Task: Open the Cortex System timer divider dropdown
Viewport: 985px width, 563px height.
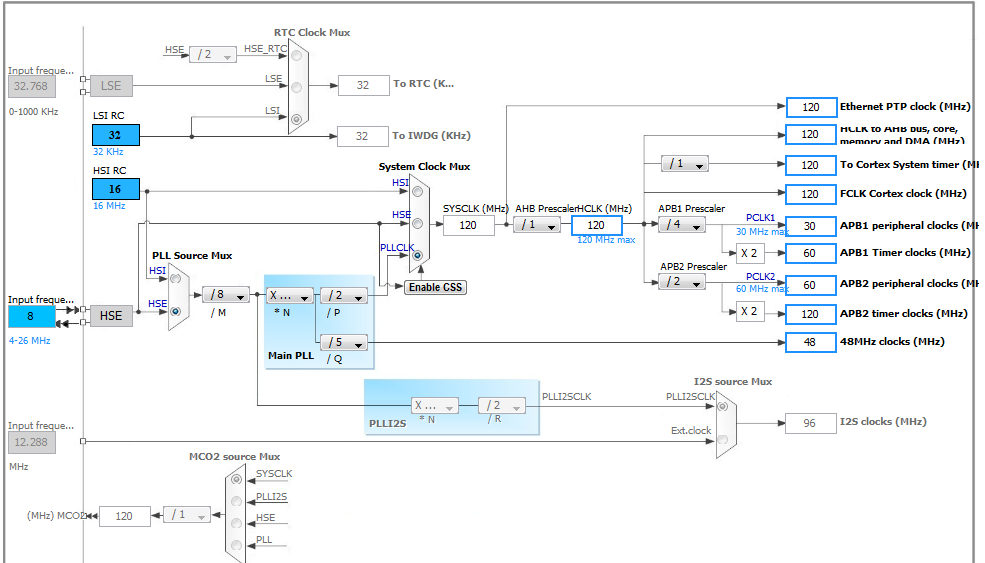Action: [685, 164]
